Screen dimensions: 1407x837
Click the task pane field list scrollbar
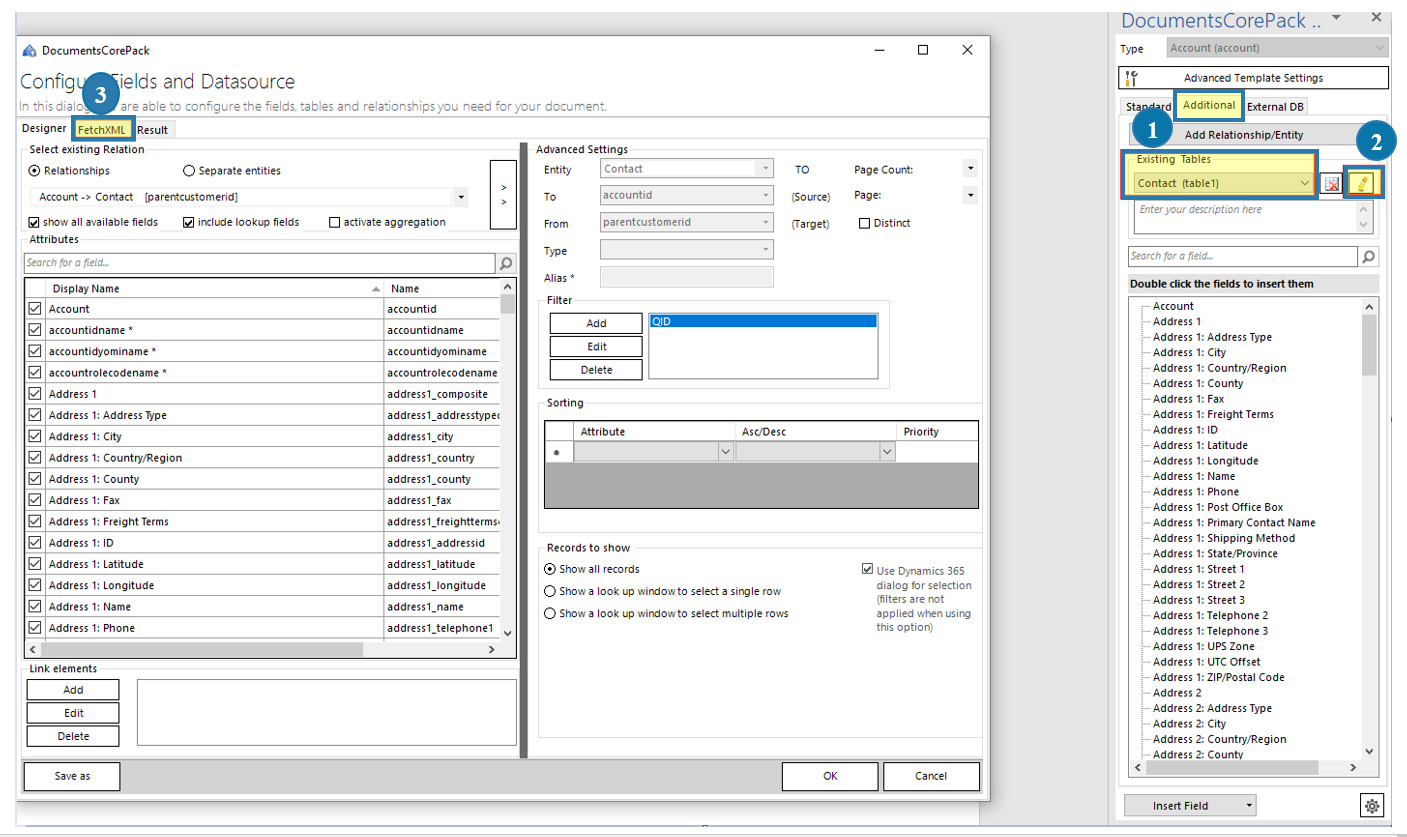coord(1369,528)
